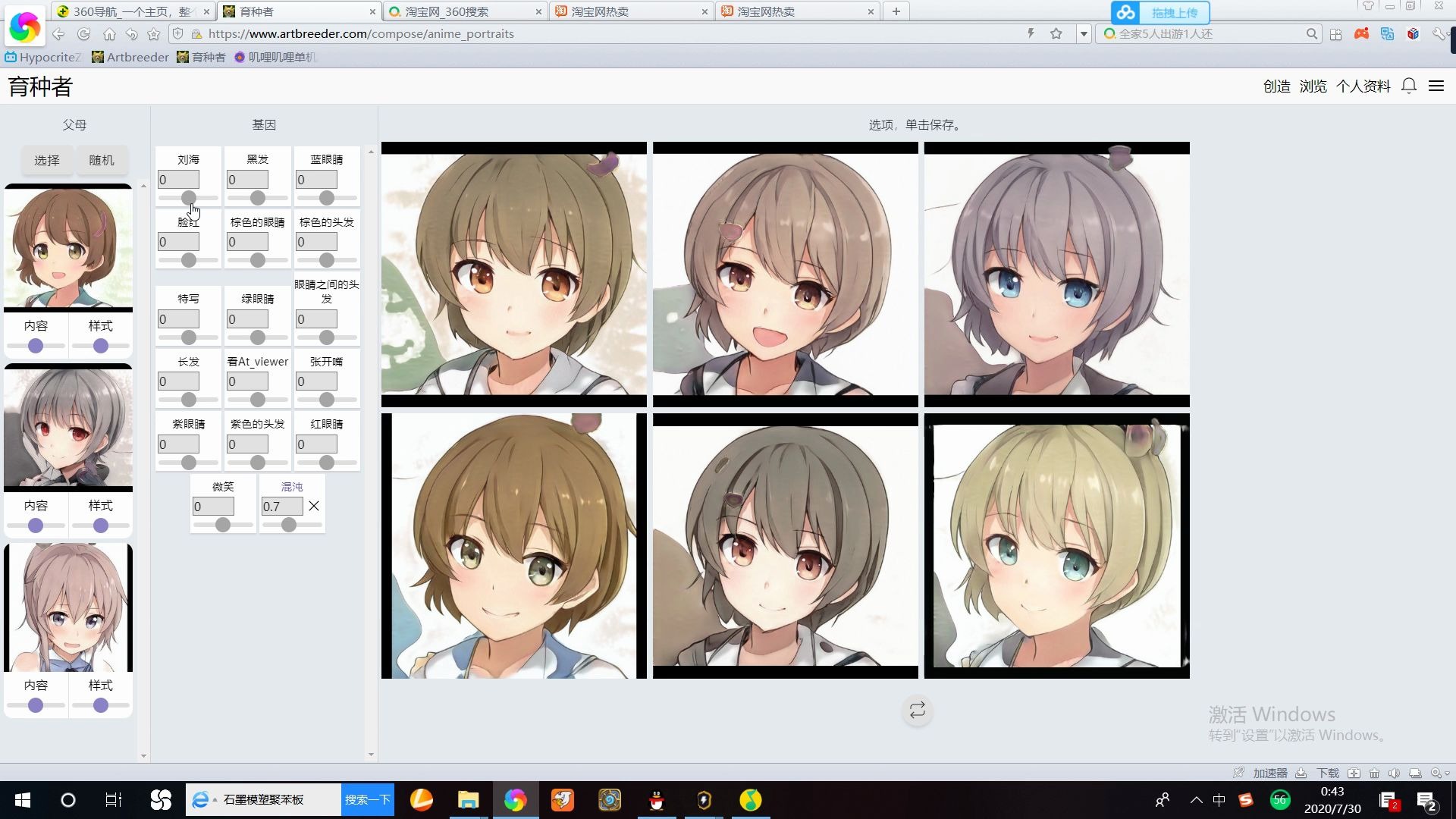Open the action center notification icon
The height and width of the screenshot is (819, 1456).
coord(1426,800)
